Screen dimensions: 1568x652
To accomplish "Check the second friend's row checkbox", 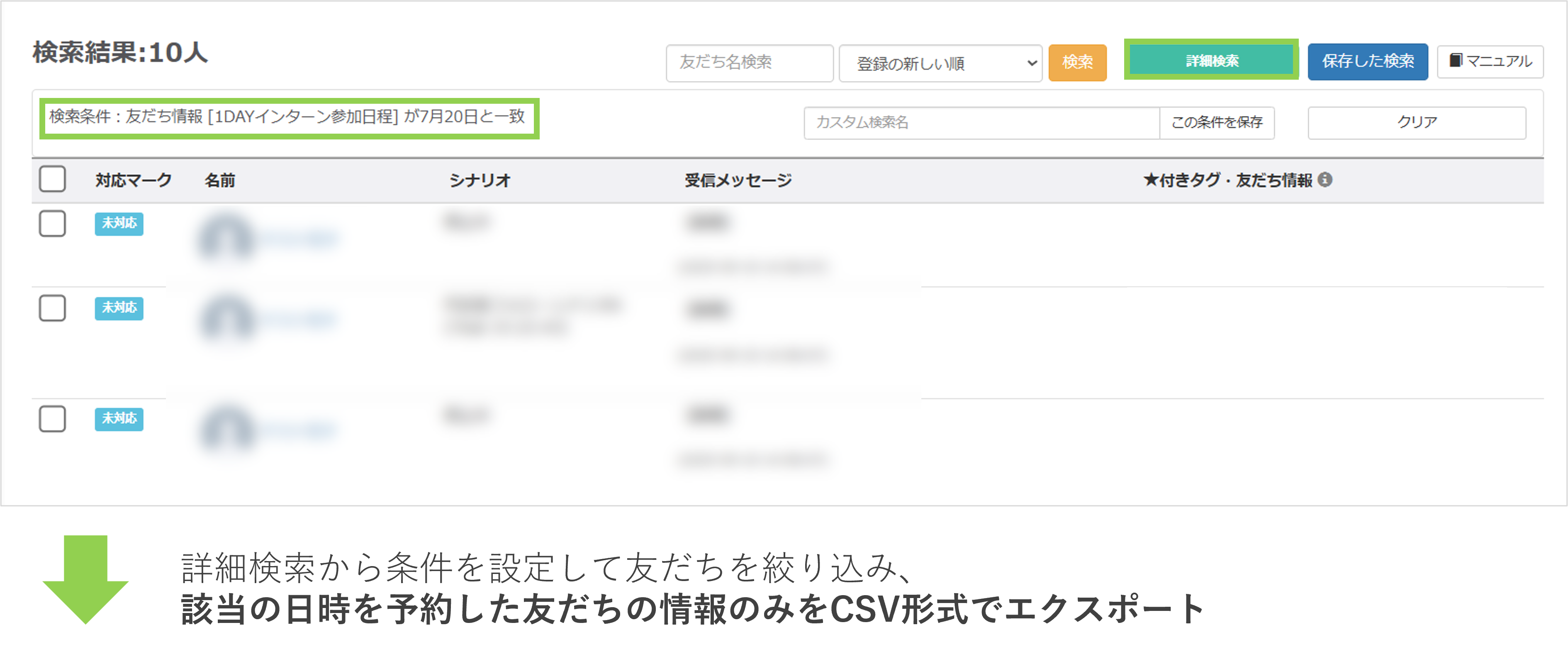I will pos(52,308).
